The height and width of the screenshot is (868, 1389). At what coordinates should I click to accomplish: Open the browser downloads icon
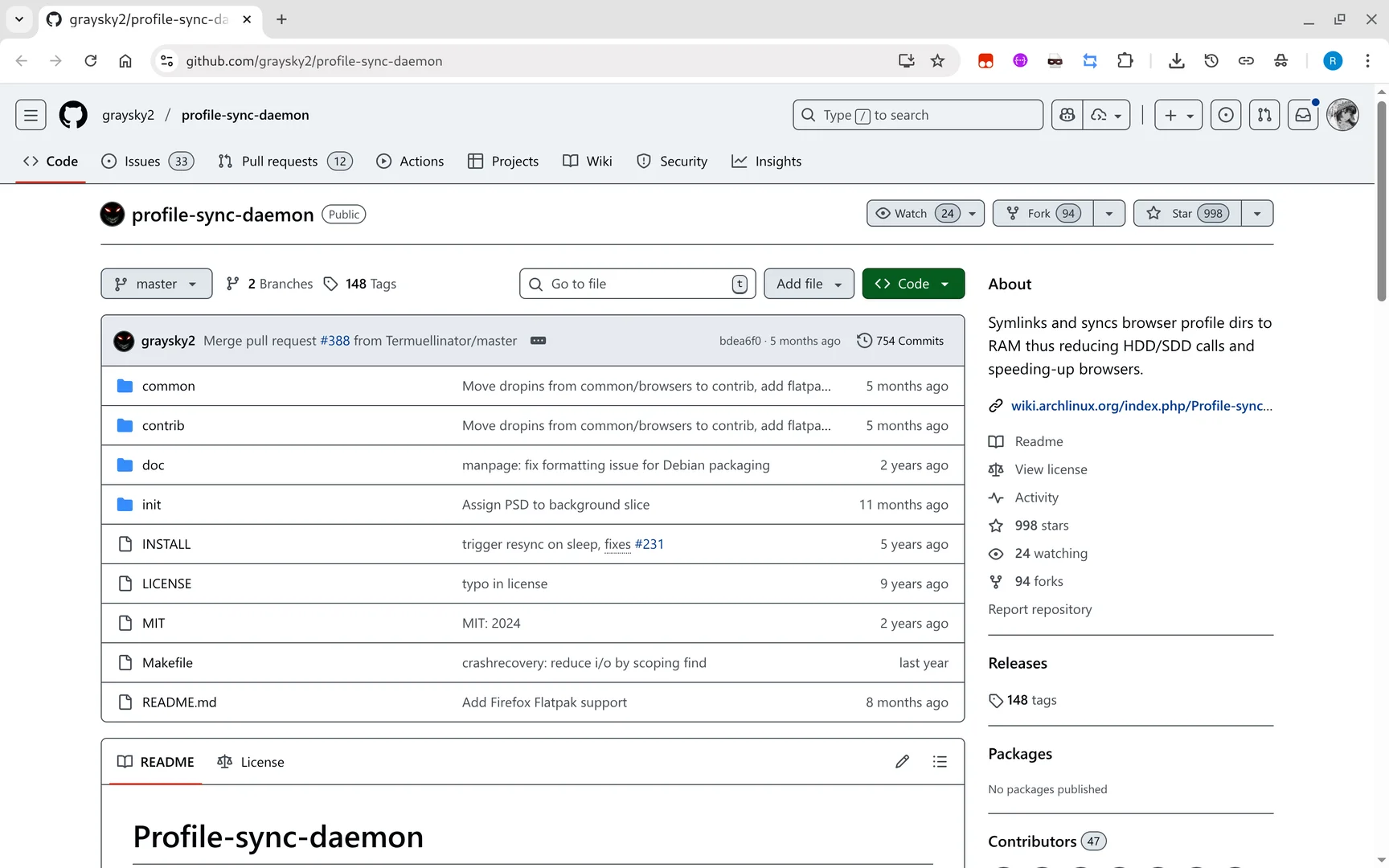click(1176, 61)
